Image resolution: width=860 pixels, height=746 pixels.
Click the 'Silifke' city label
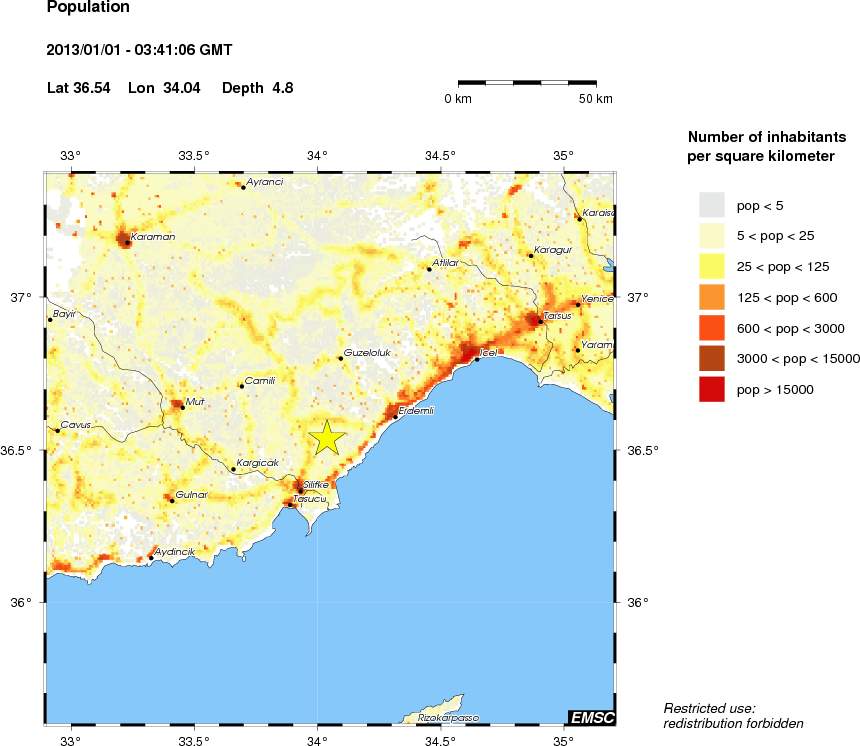tap(316, 485)
